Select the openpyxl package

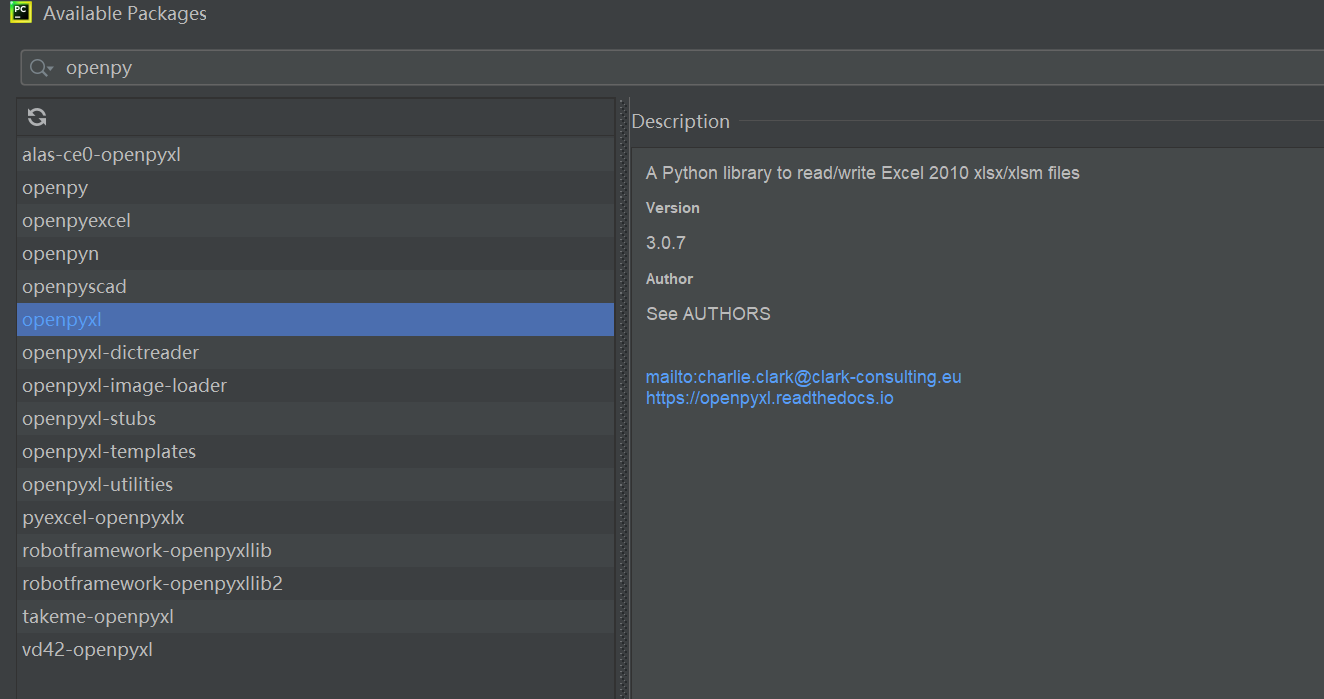pyautogui.click(x=61, y=319)
